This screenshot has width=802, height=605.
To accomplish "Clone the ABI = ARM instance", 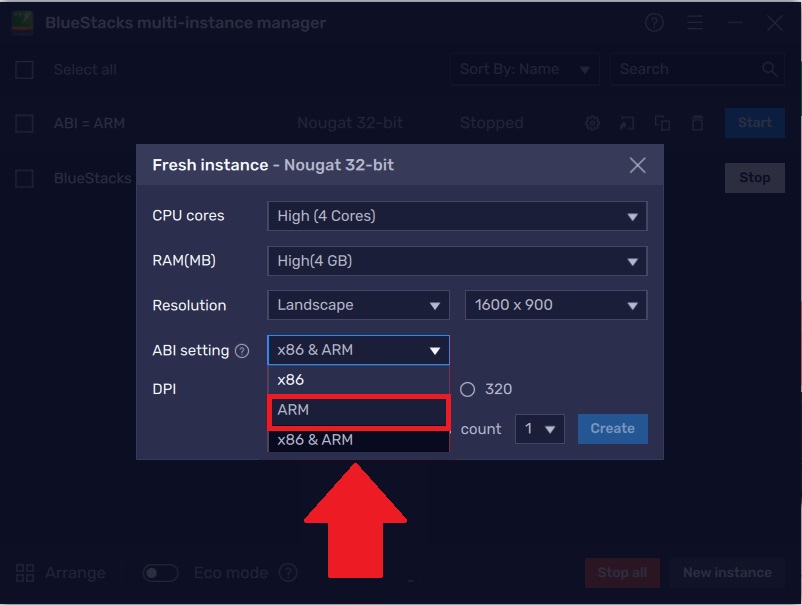I will [x=662, y=123].
